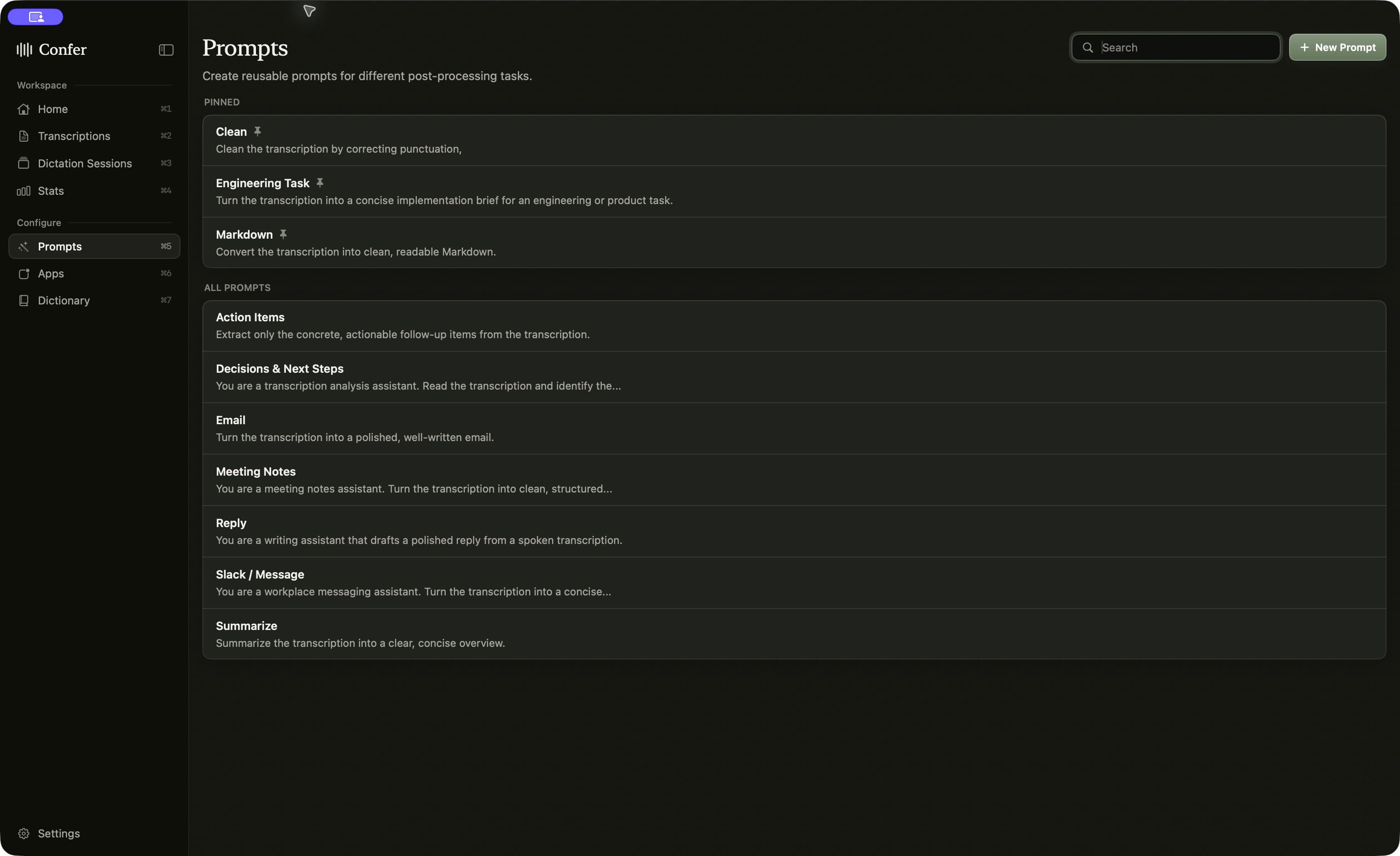Select Prompts in the sidebar
Viewport: 1400px width, 856px height.
[x=94, y=247]
